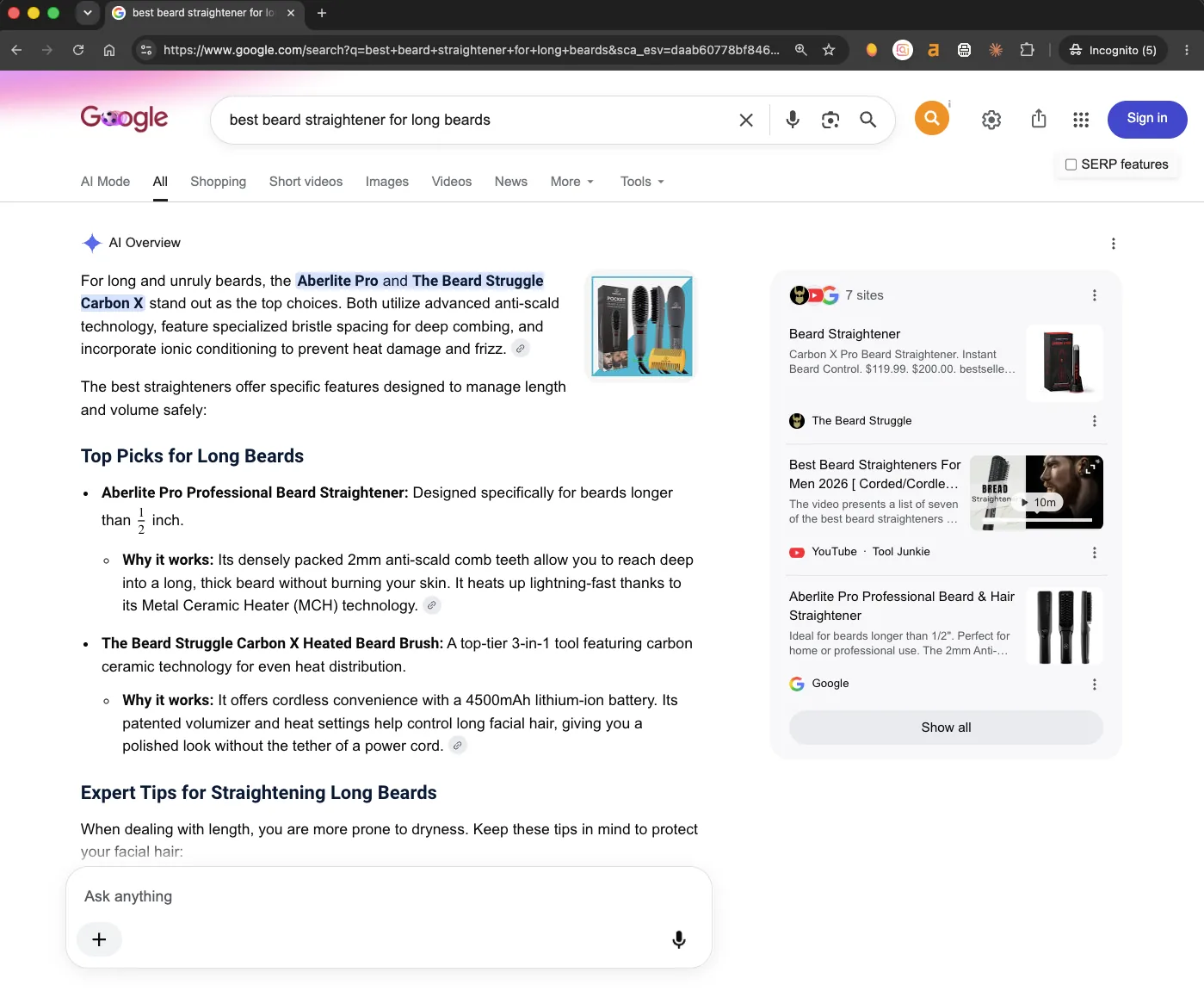
Task: Open the site information icon in address bar
Action: 146,50
